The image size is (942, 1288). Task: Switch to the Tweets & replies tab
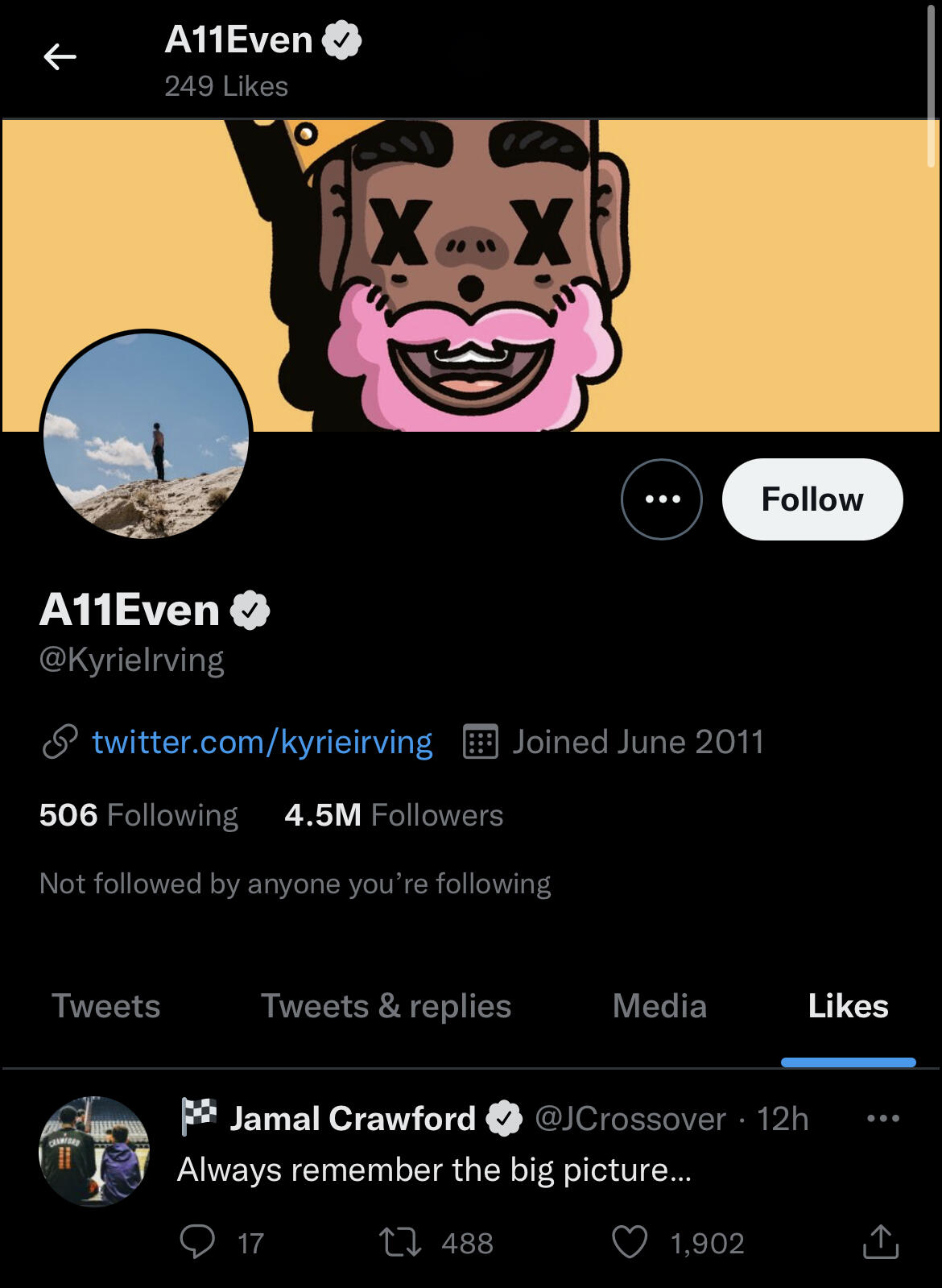386,1006
